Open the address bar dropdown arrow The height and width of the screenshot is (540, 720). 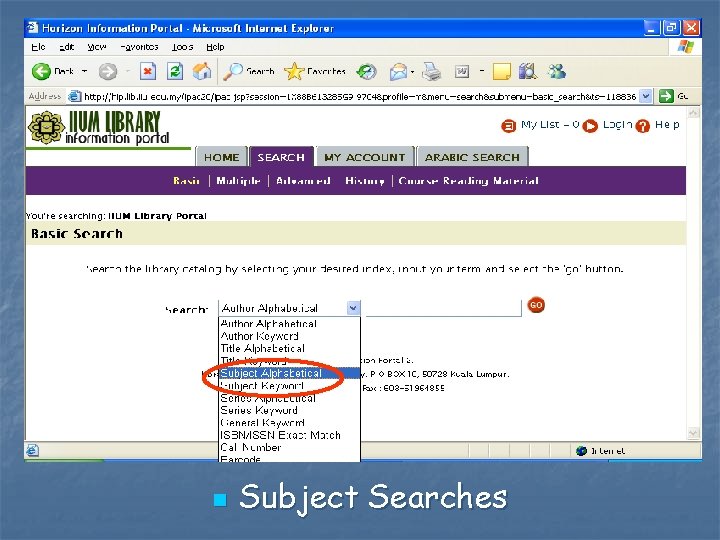(x=646, y=96)
